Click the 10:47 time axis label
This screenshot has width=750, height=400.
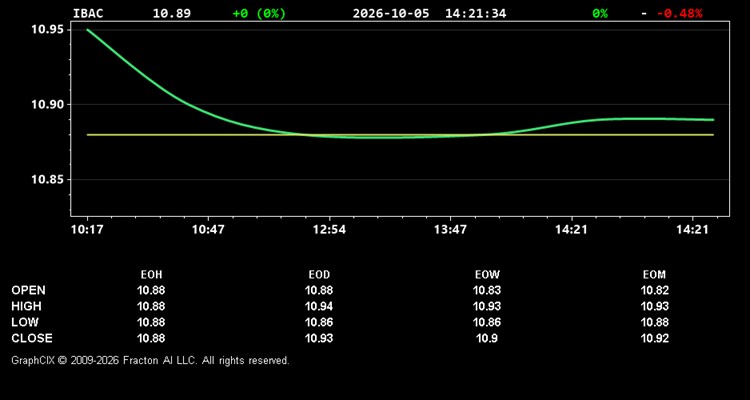coord(208,230)
